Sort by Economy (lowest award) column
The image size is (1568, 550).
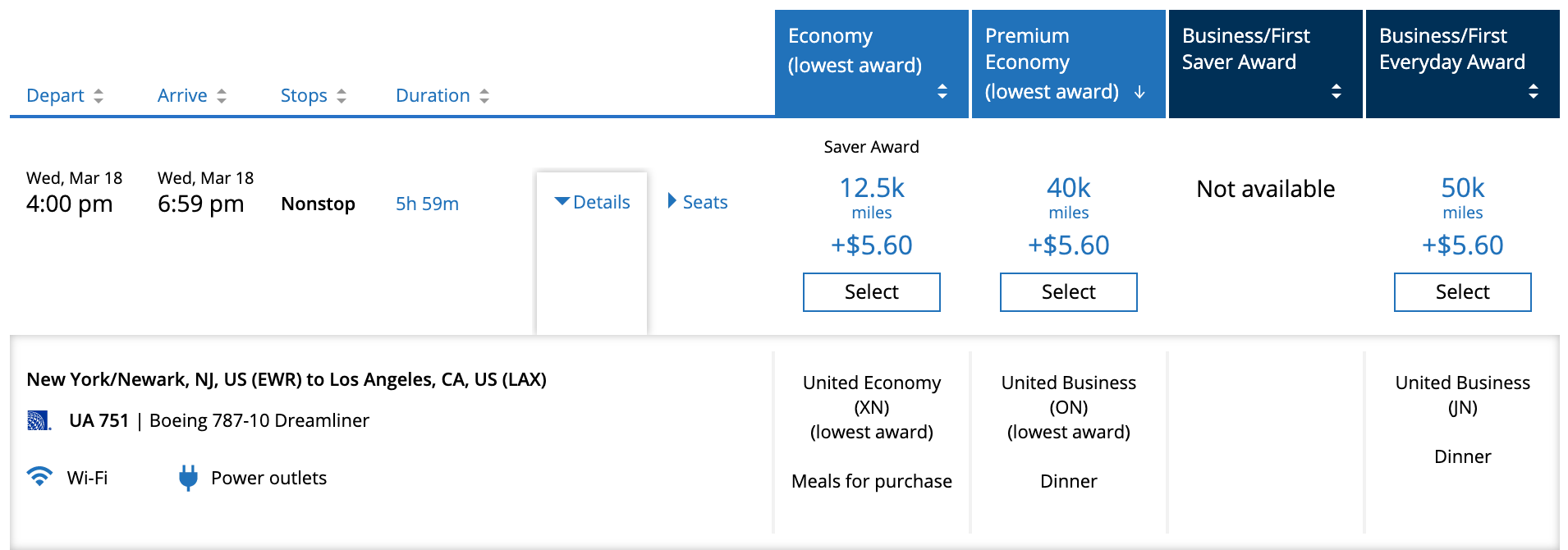[x=872, y=64]
